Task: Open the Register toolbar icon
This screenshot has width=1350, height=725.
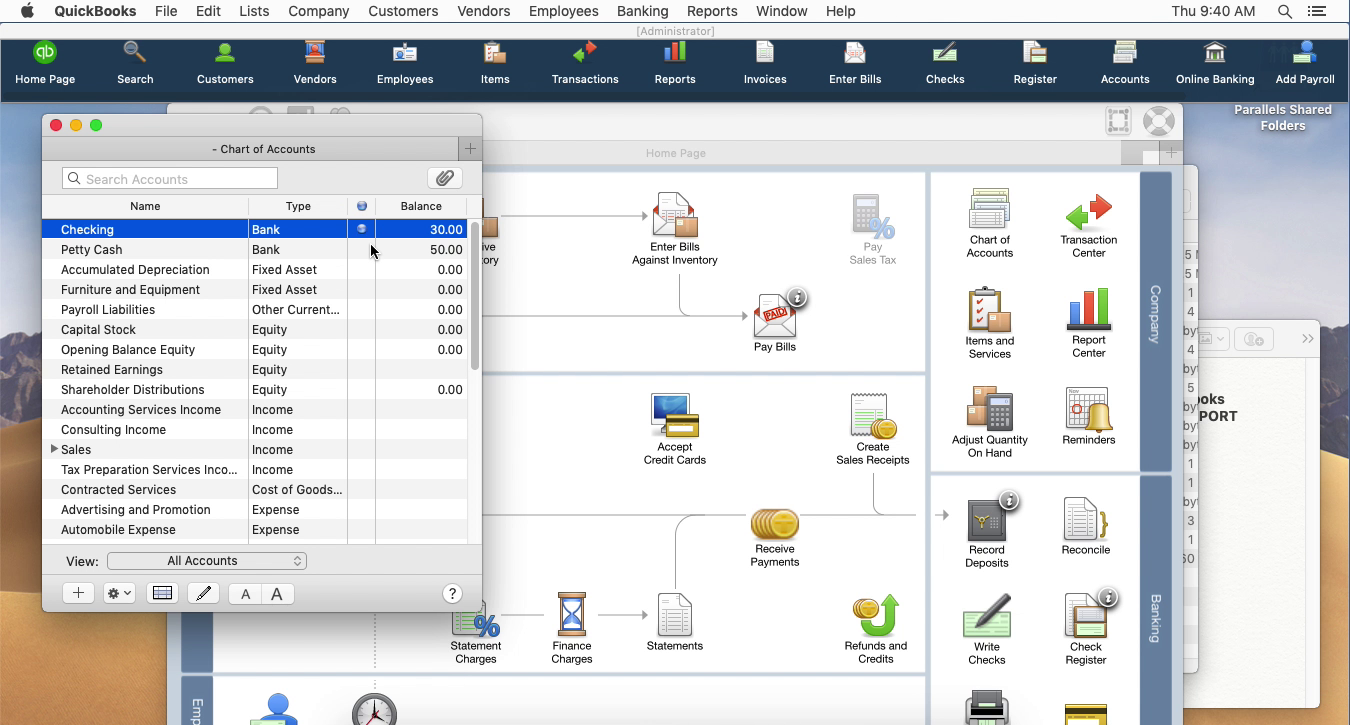Action: 1035,63
